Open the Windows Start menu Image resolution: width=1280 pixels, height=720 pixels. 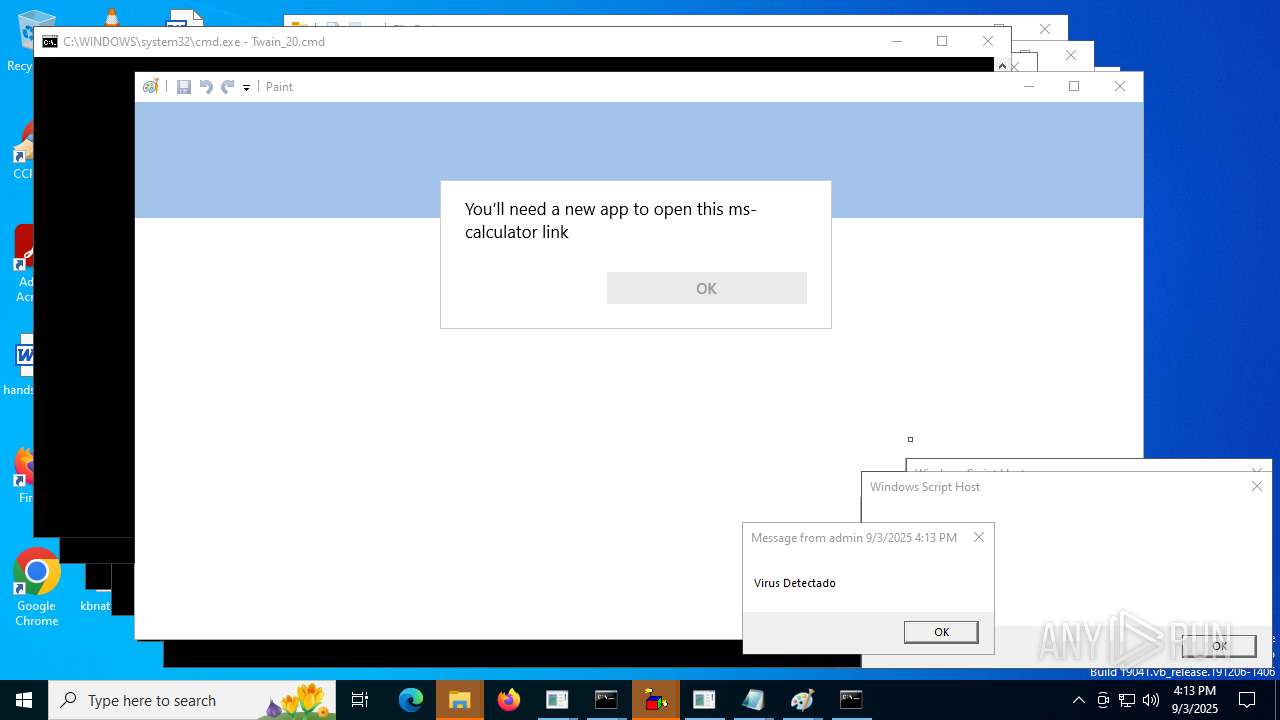coord(24,700)
